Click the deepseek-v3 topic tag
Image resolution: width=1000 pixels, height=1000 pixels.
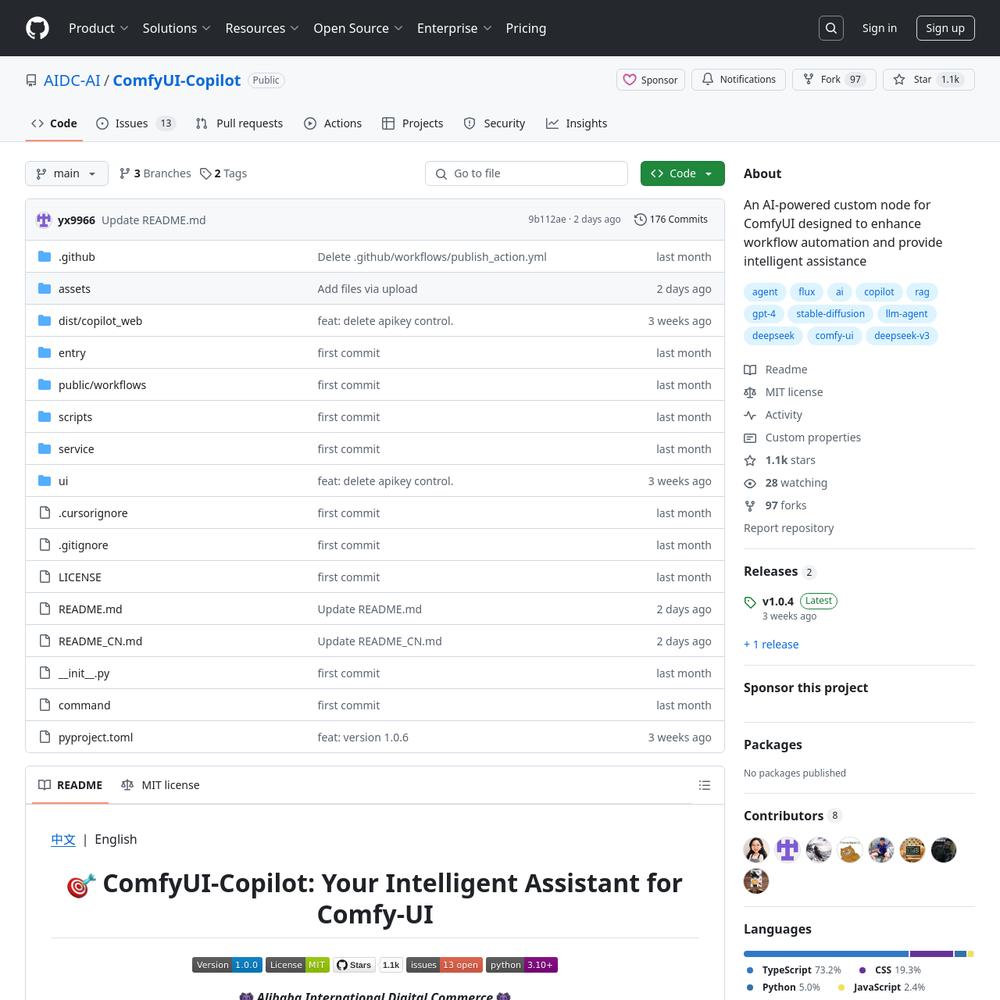(901, 335)
